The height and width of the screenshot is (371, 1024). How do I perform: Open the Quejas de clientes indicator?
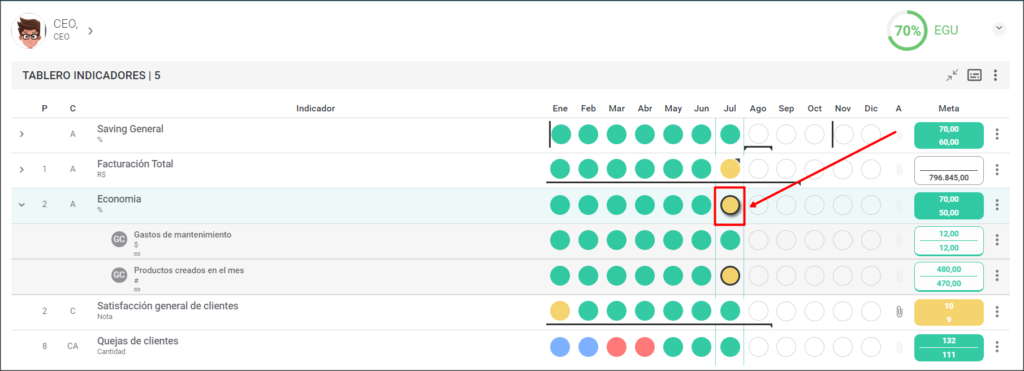tap(138, 341)
